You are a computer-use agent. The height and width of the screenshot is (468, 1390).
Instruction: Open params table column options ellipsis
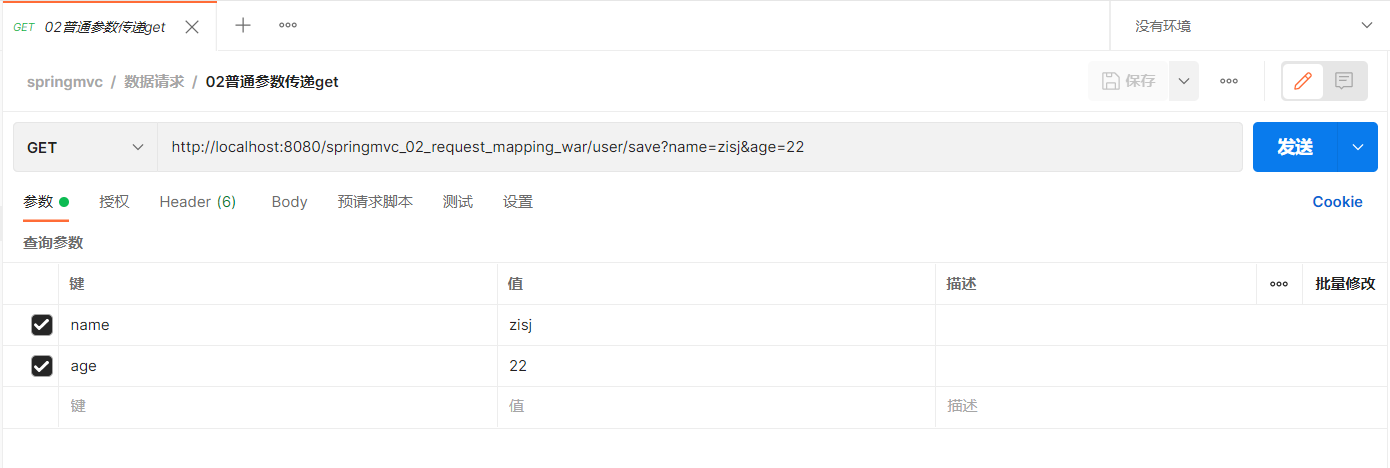(1278, 284)
